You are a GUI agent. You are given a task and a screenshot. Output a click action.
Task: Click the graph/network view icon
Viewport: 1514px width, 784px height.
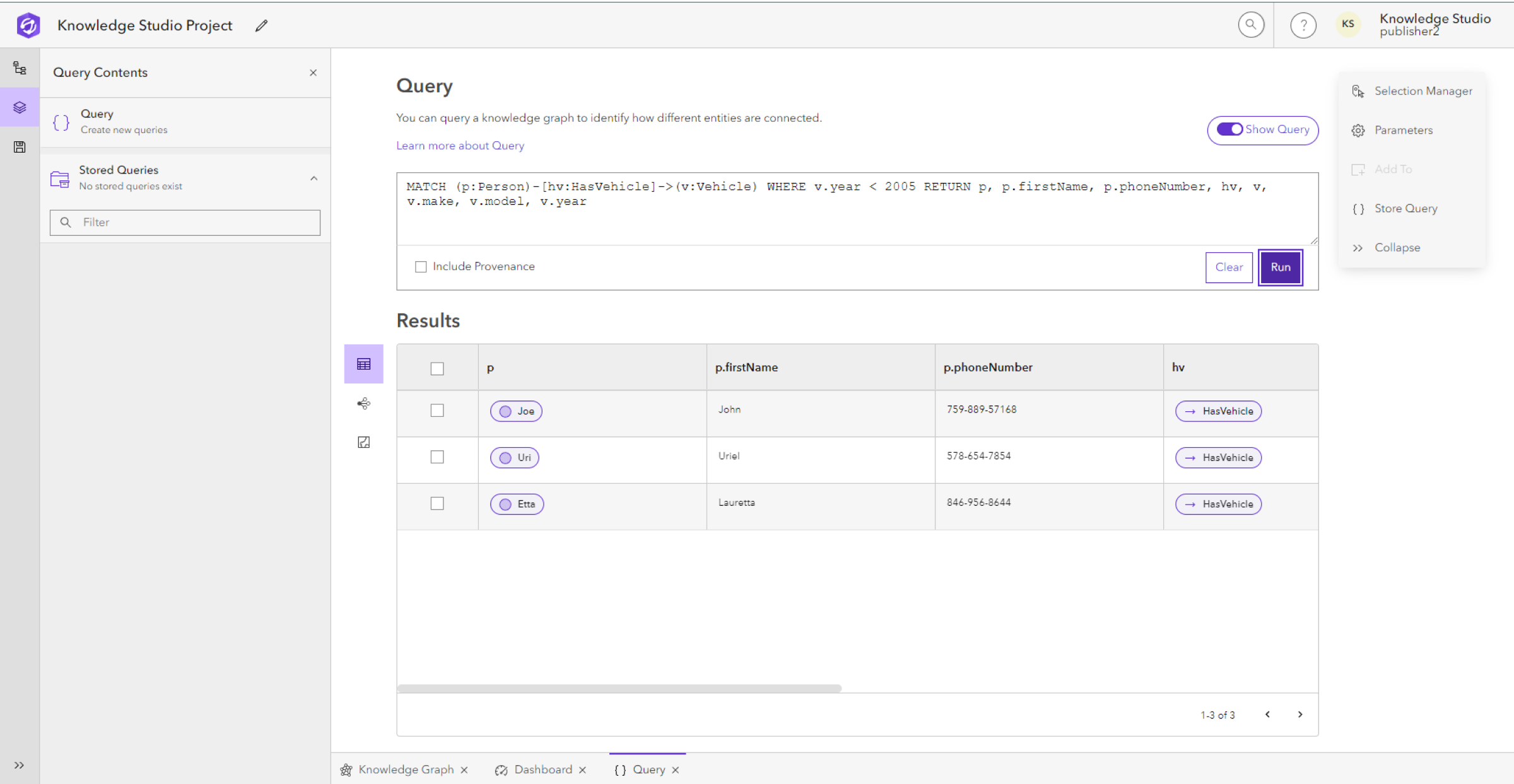[363, 402]
